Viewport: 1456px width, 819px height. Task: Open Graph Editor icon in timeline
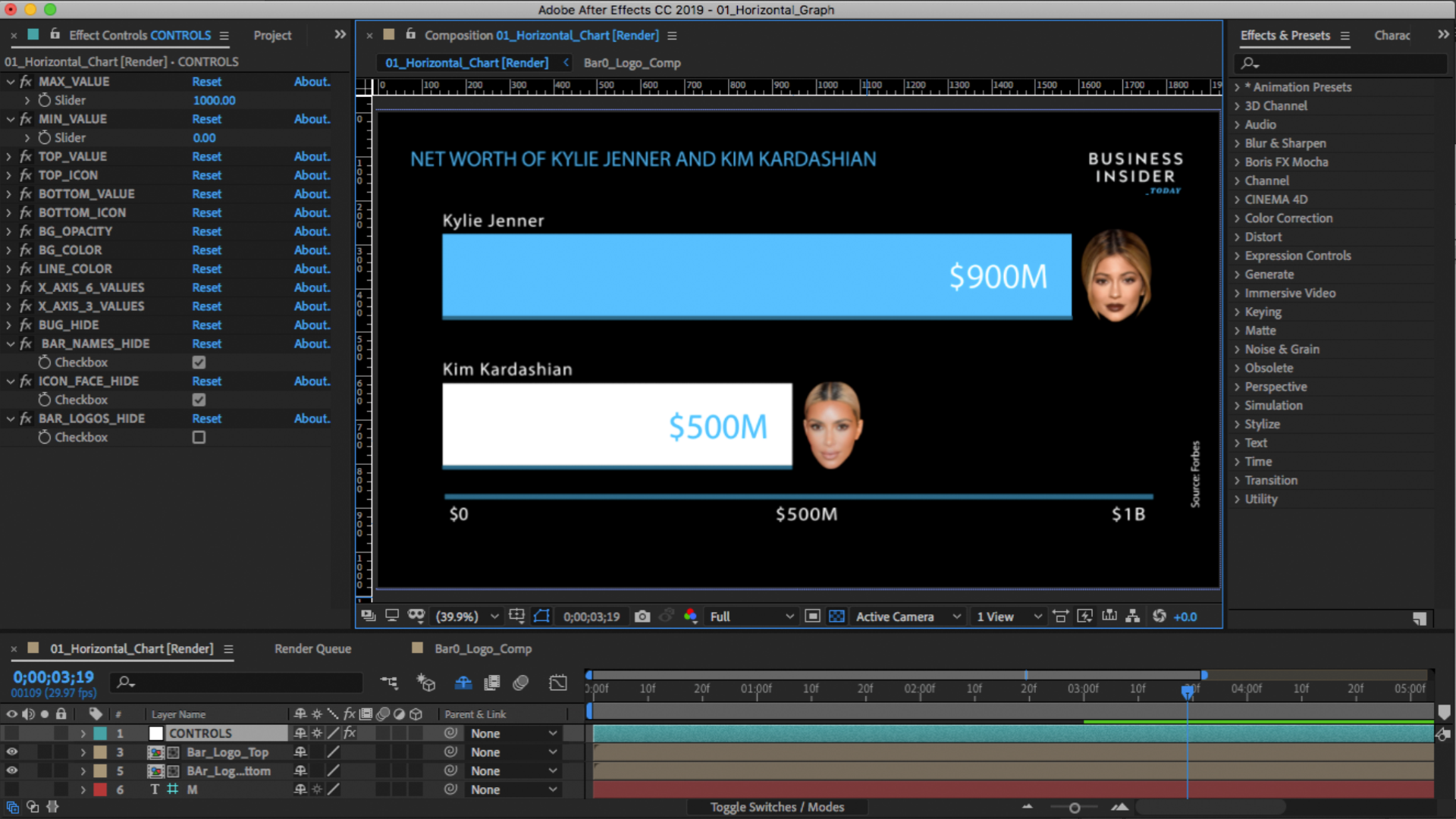(x=558, y=682)
